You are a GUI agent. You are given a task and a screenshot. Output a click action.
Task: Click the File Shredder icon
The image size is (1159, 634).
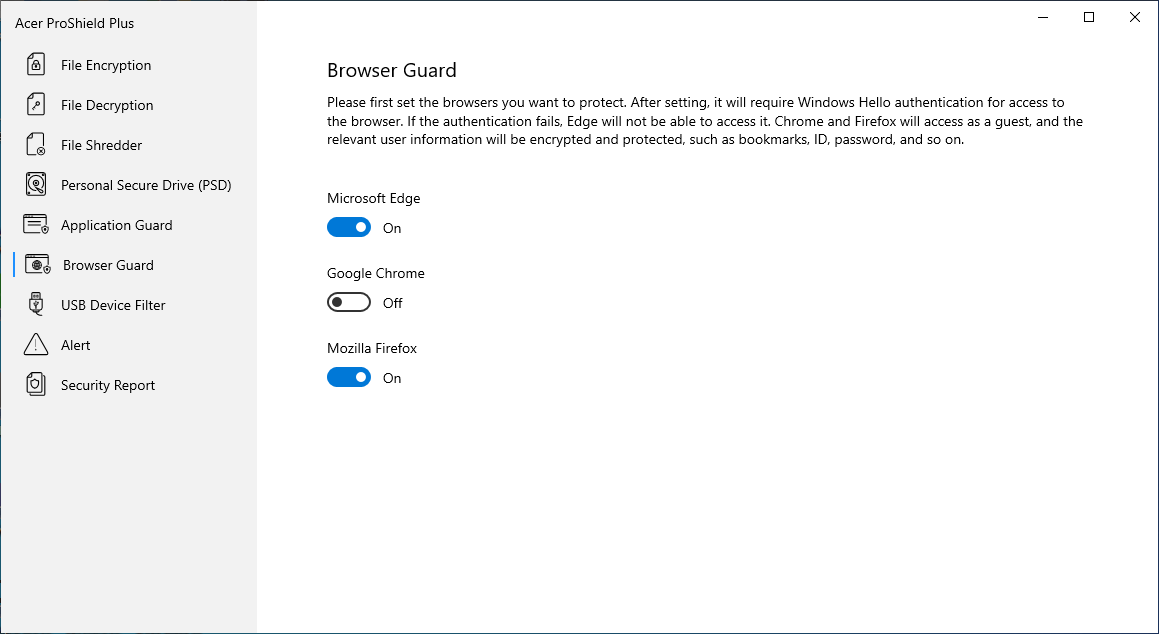click(35, 145)
